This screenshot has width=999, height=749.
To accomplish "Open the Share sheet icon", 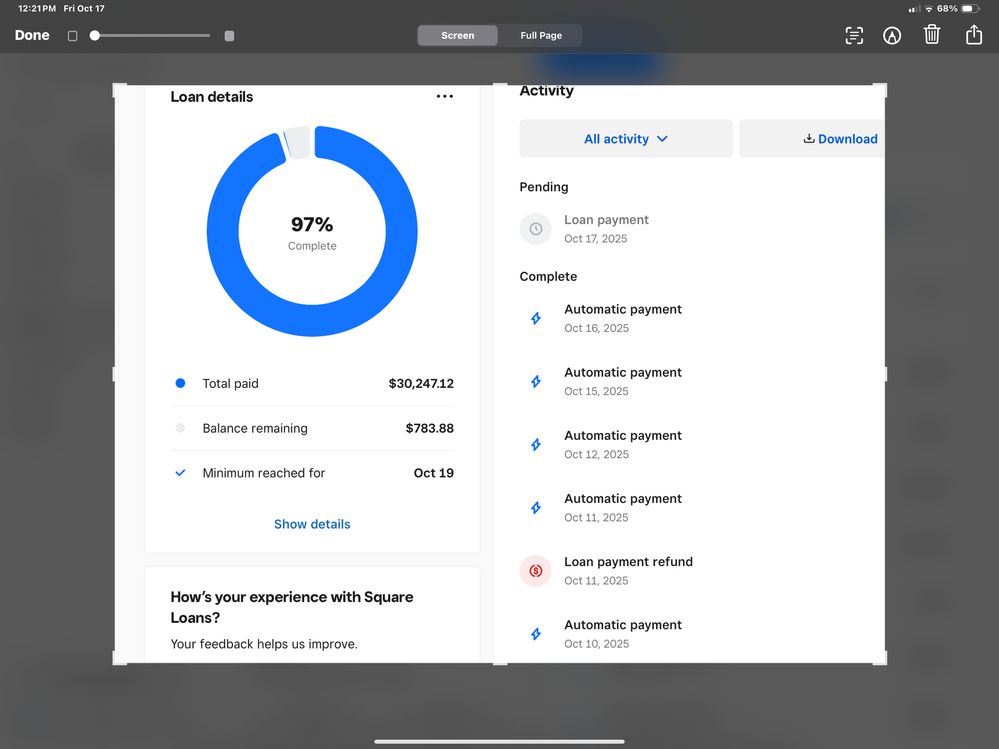I will tap(973, 35).
